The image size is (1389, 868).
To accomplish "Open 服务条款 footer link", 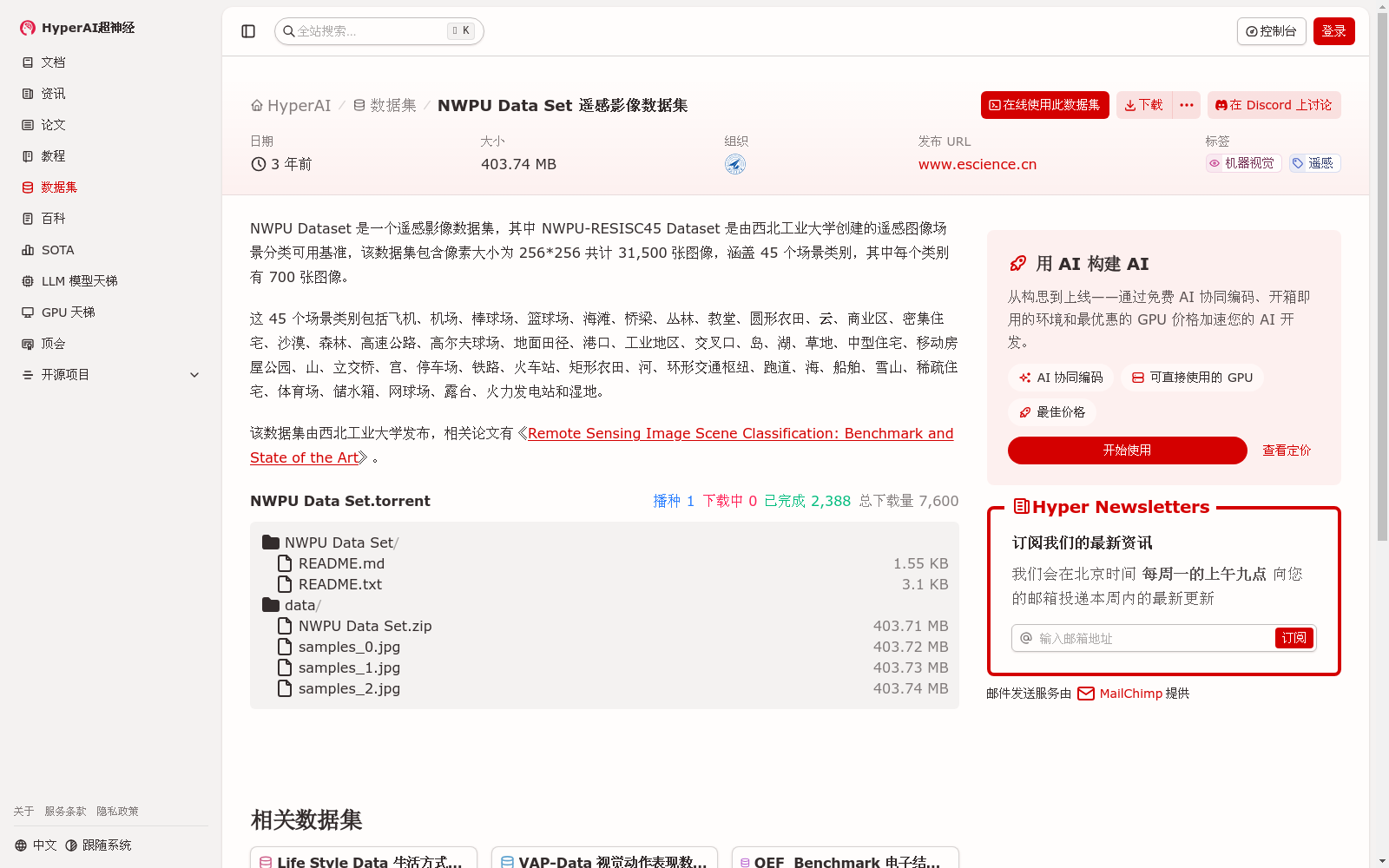I will click(65, 812).
